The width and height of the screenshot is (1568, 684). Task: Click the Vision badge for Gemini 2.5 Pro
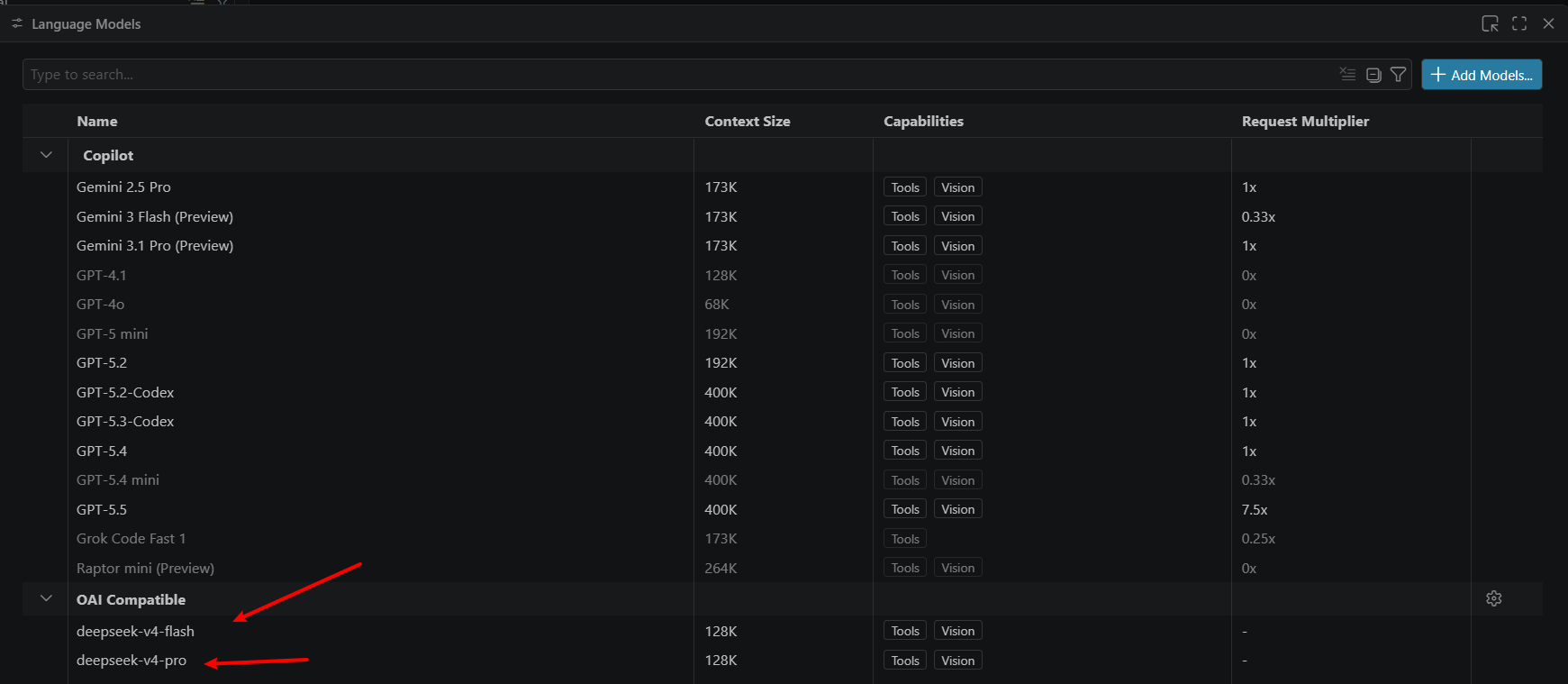tap(958, 187)
